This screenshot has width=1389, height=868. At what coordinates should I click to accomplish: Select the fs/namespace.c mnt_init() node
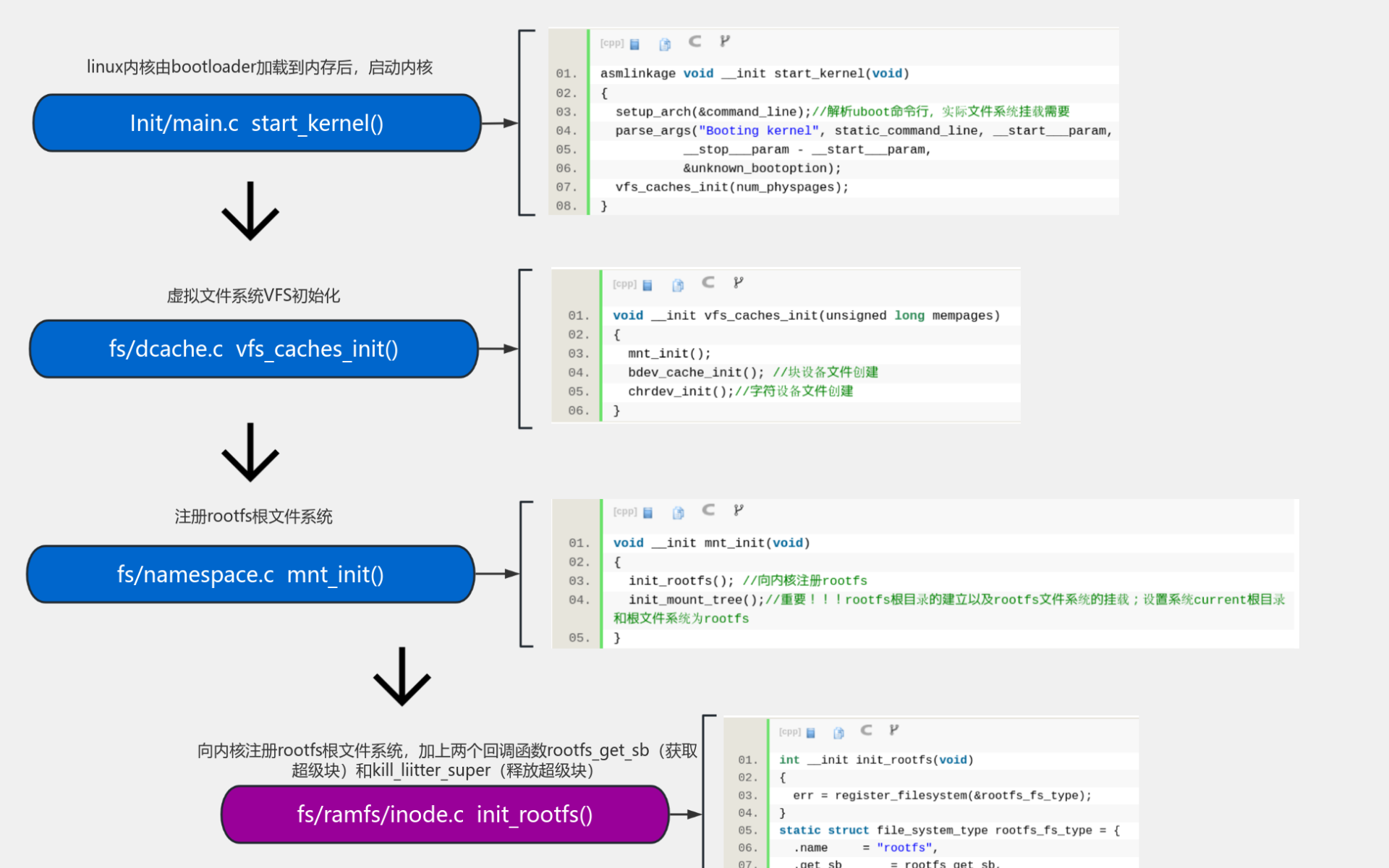[x=250, y=574]
